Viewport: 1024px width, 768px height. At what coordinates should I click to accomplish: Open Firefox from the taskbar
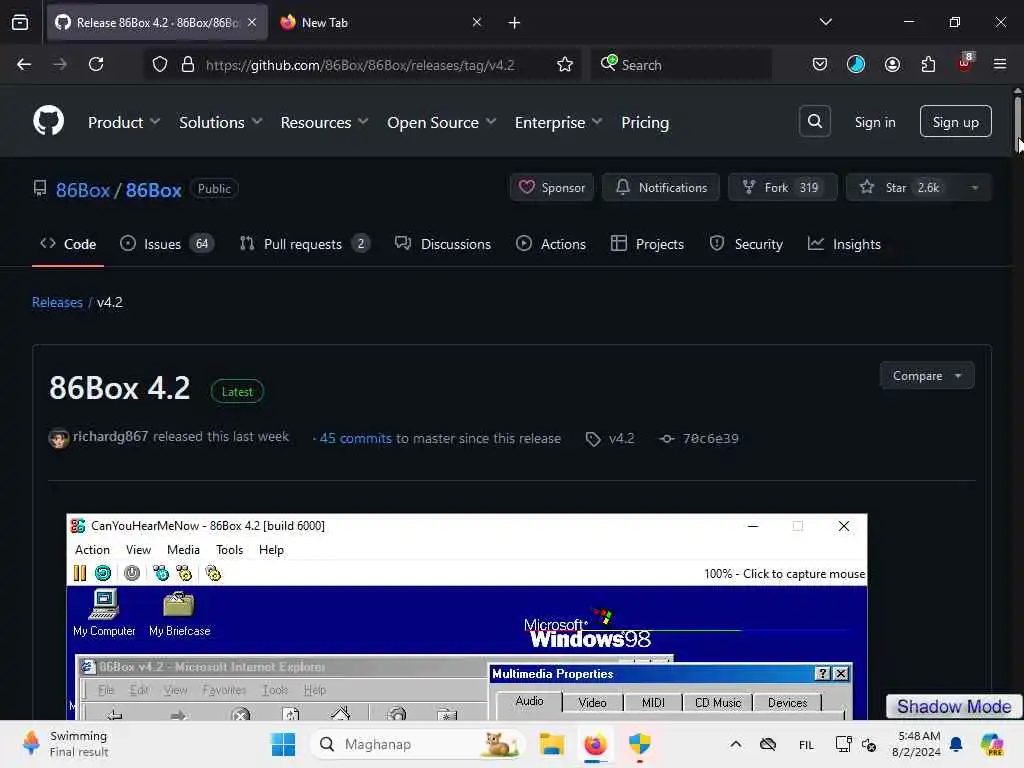(x=595, y=744)
